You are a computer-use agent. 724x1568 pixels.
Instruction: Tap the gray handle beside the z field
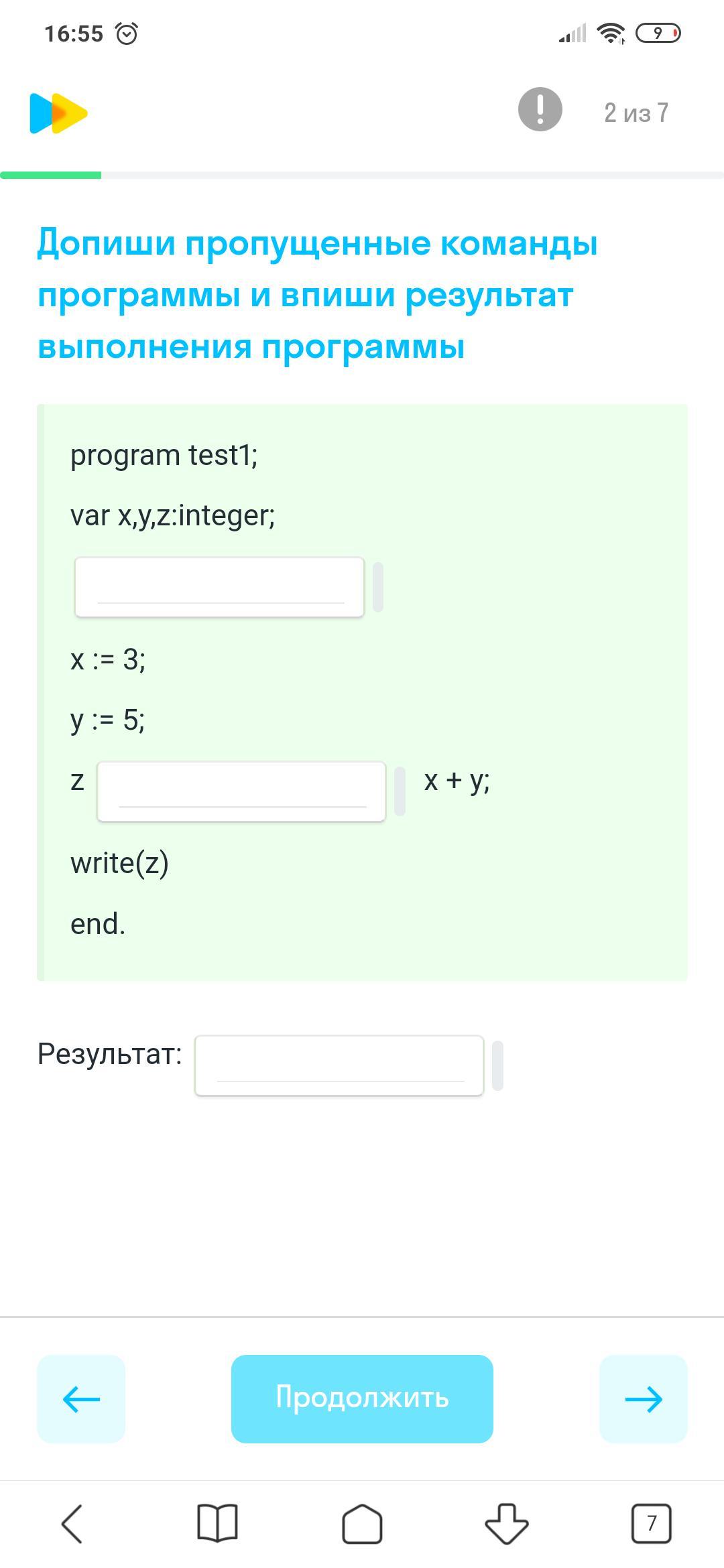[x=400, y=791]
